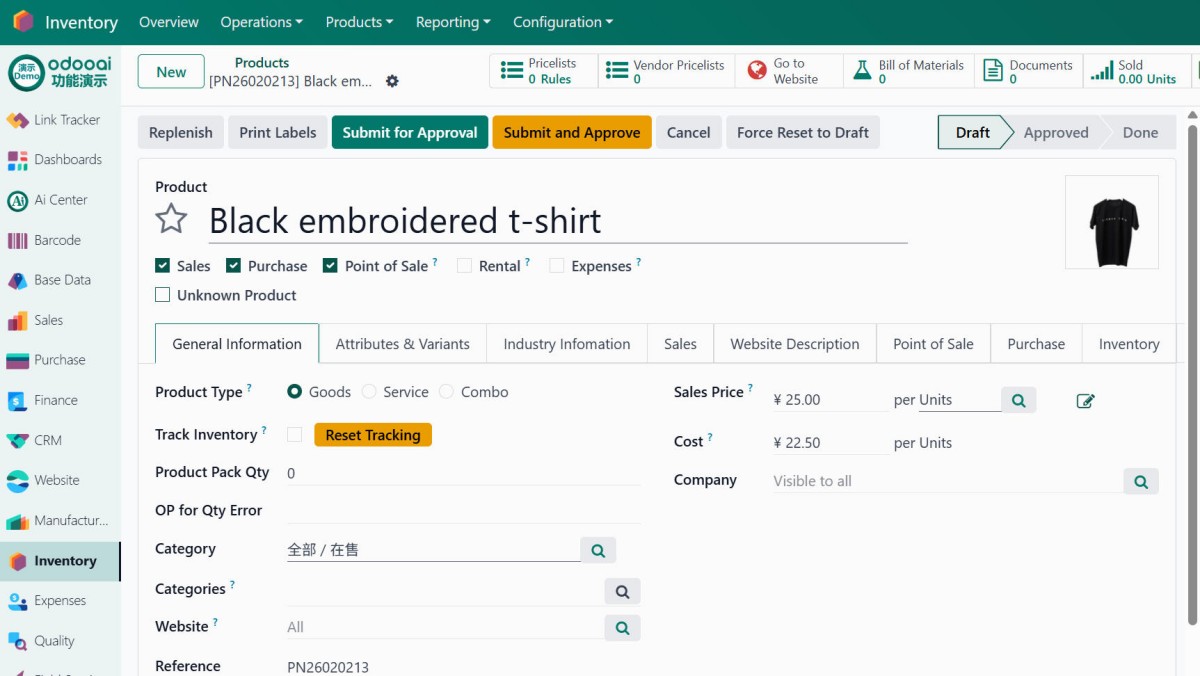Click the Sales Price value field
Screen dimensions: 1200x676
(830, 400)
